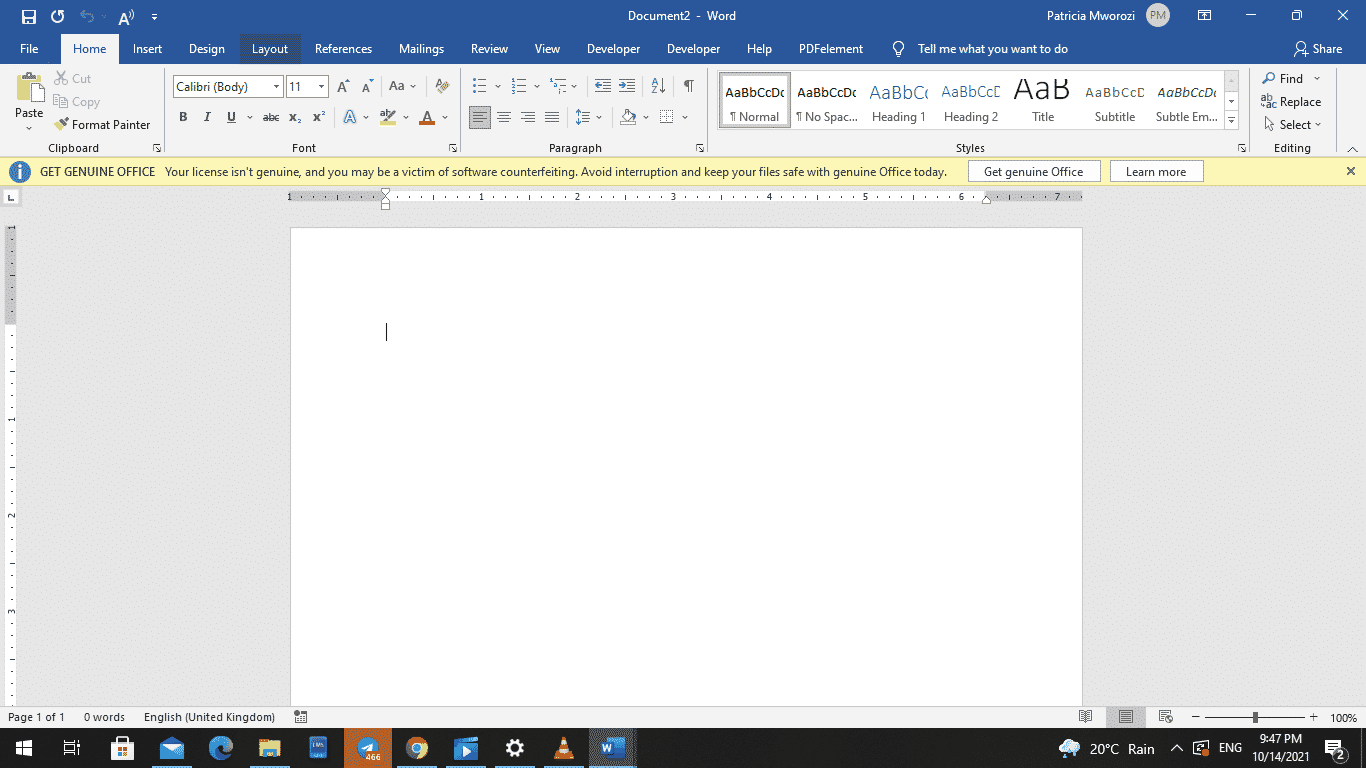Select the Format Painter
The height and width of the screenshot is (768, 1366).
pyautogui.click(x=103, y=124)
